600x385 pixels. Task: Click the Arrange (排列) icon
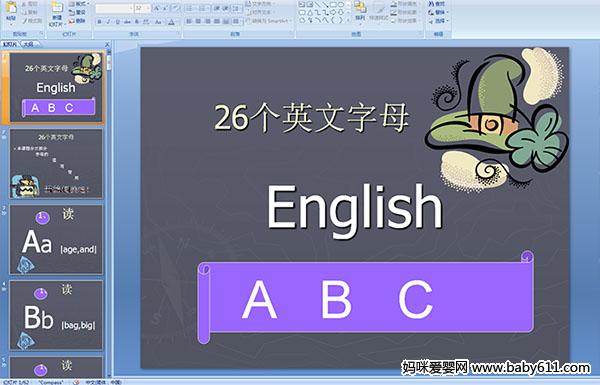tap(360, 7)
